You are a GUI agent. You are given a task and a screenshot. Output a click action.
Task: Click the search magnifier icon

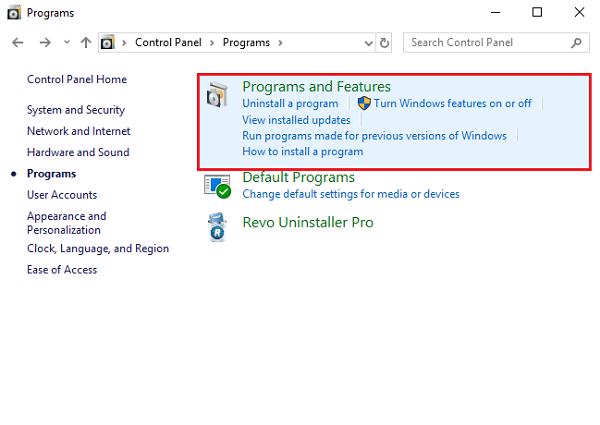pyautogui.click(x=576, y=43)
